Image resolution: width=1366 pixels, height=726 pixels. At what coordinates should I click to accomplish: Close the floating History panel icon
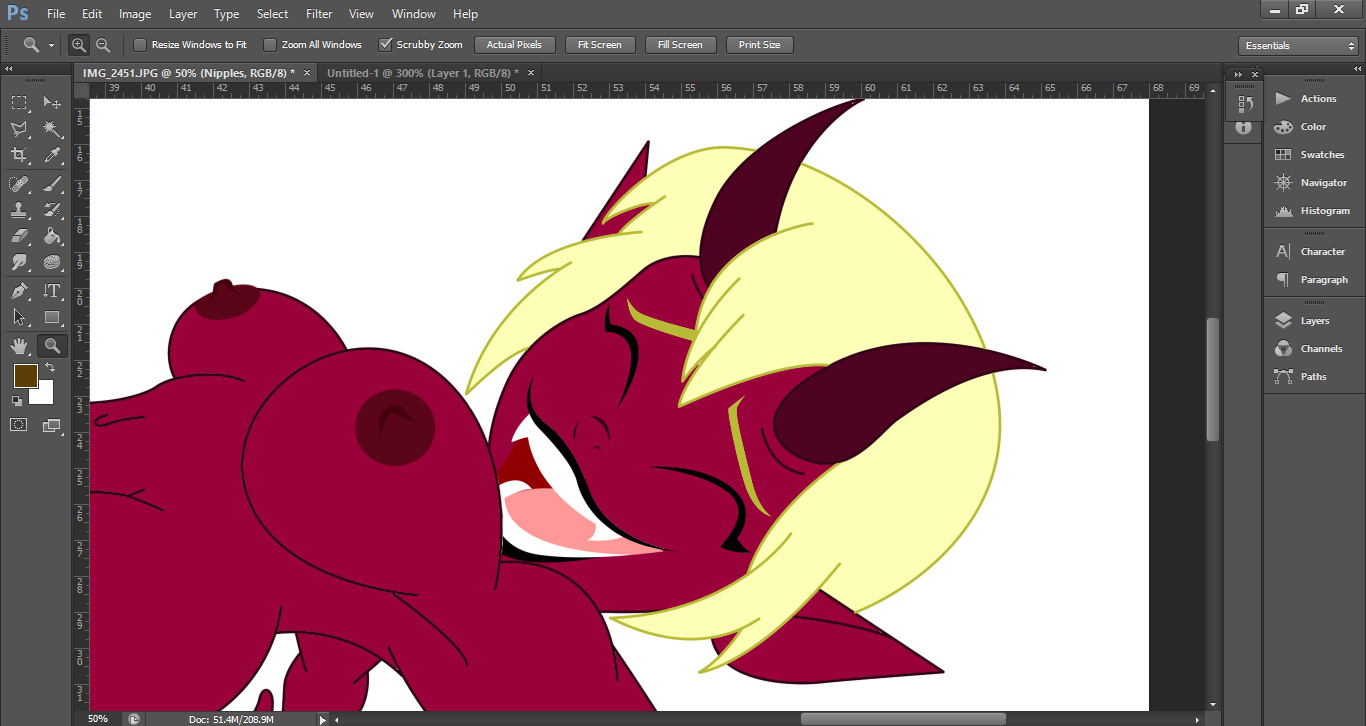tap(1253, 75)
